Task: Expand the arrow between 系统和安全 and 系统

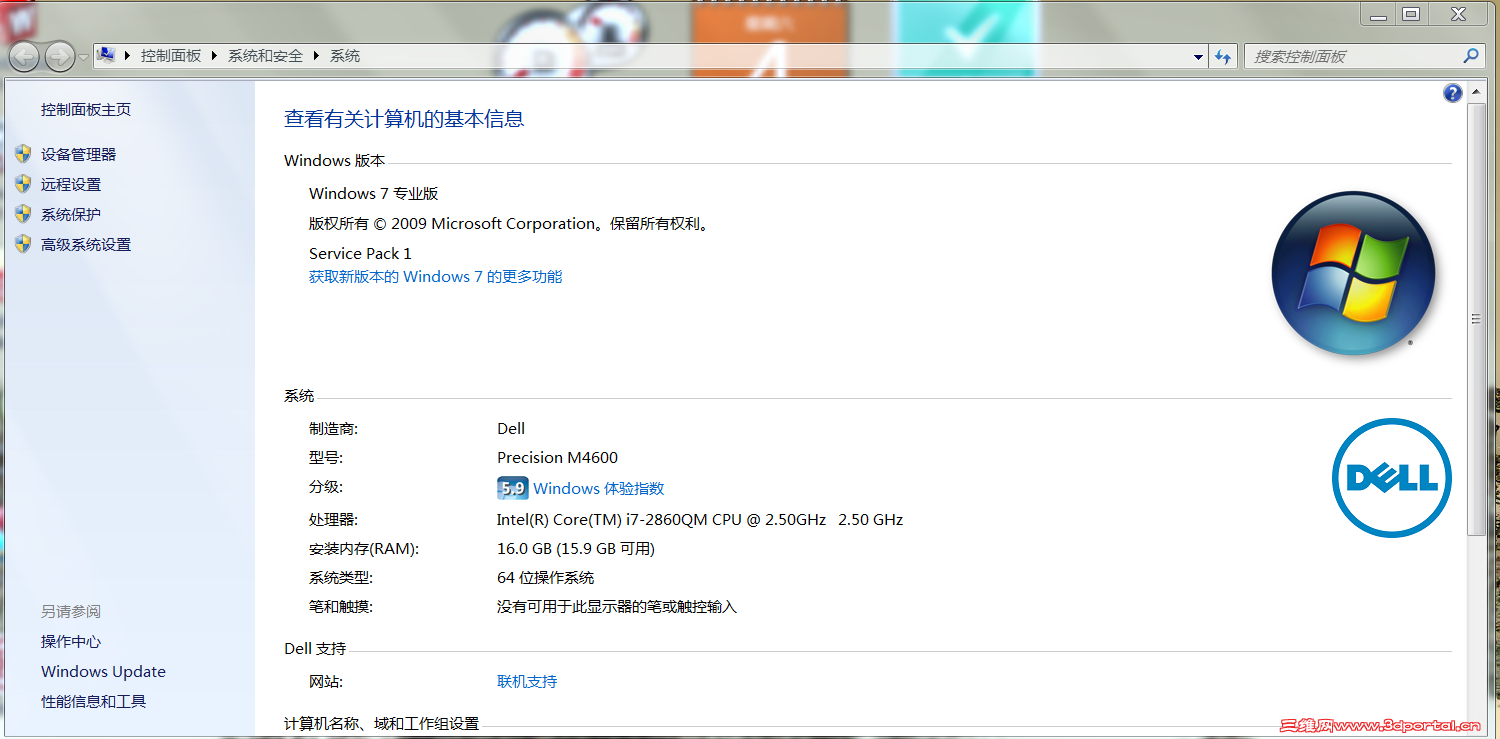Action: tap(317, 56)
